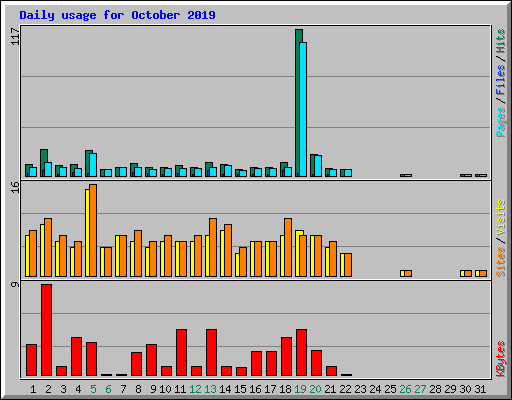Click the 117 axis maximum value
Screen dimensions: 512x400
[x=15, y=36]
